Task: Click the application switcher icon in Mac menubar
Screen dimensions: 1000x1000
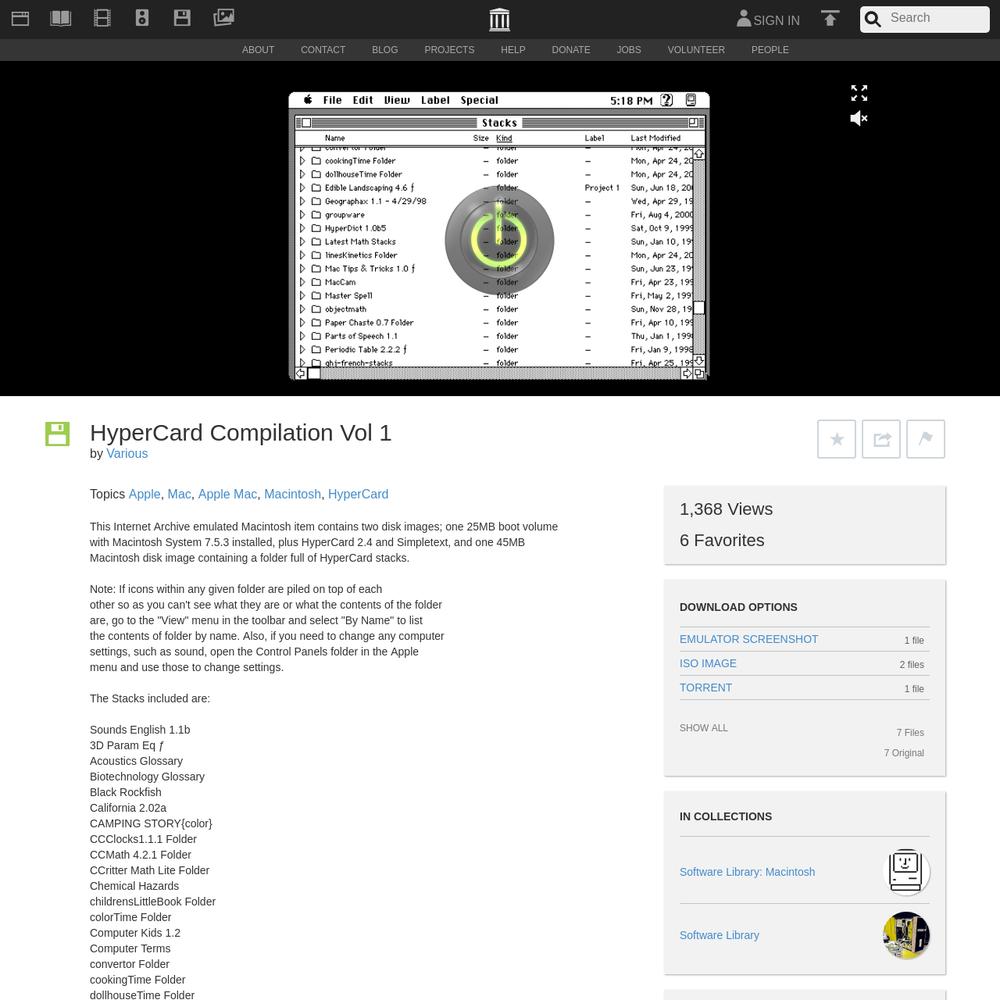Action: (691, 100)
